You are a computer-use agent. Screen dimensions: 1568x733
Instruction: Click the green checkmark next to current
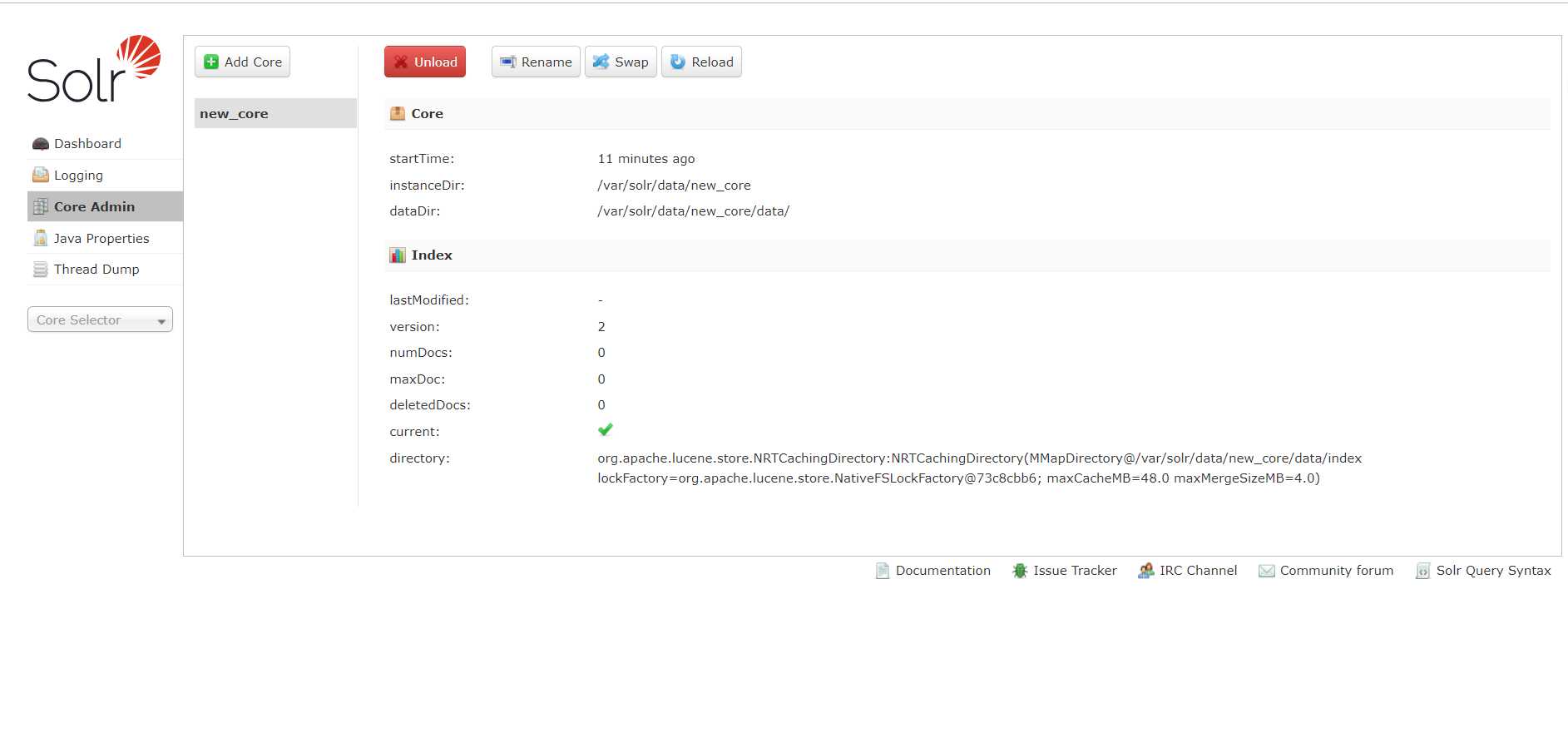point(606,429)
